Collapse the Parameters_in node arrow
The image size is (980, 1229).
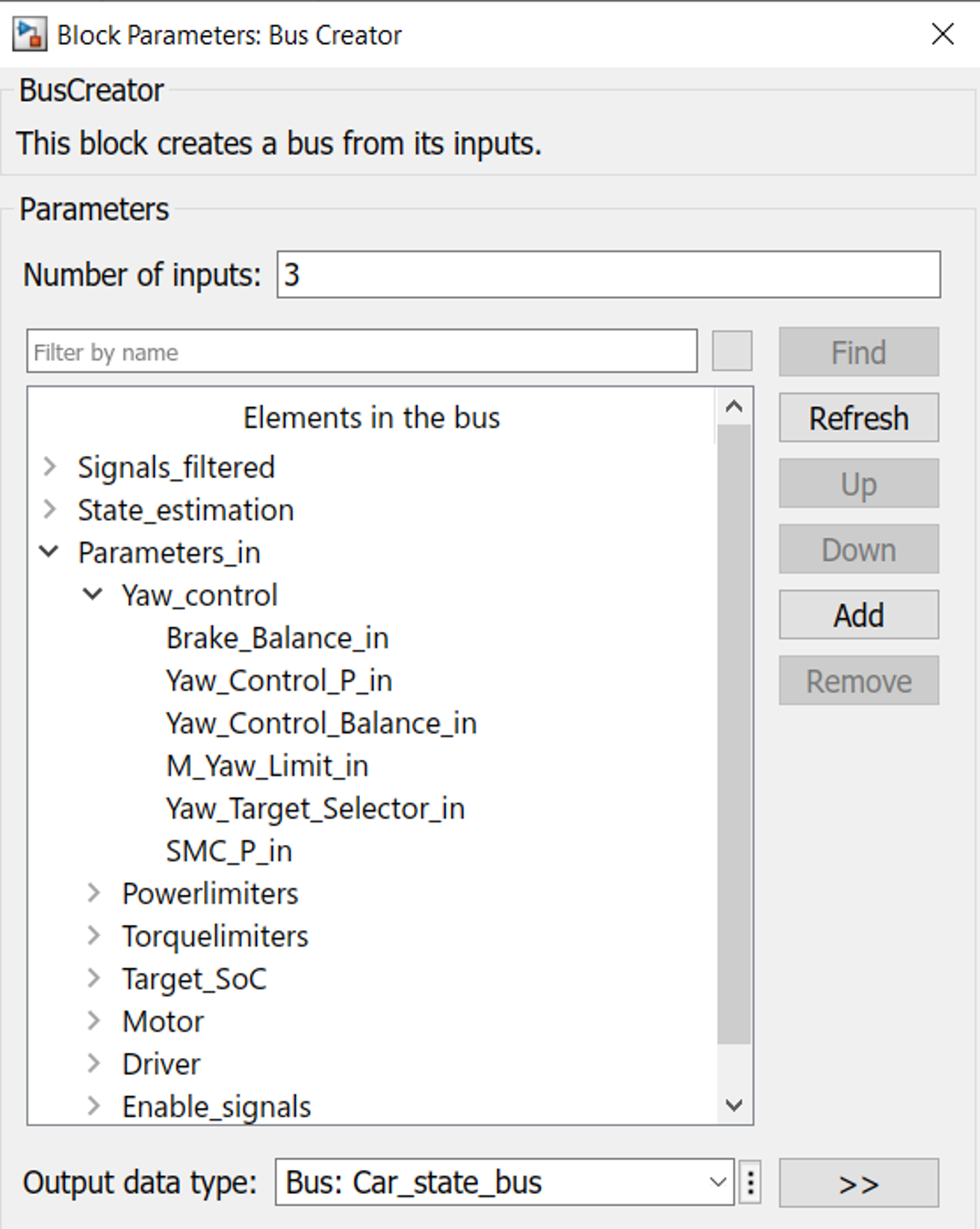coord(49,552)
